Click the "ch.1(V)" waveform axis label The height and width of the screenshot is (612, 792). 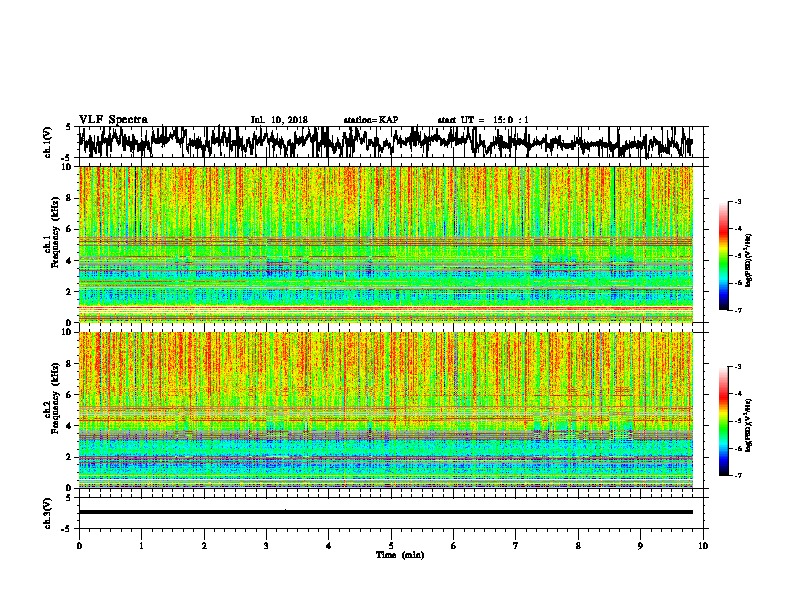[x=48, y=142]
